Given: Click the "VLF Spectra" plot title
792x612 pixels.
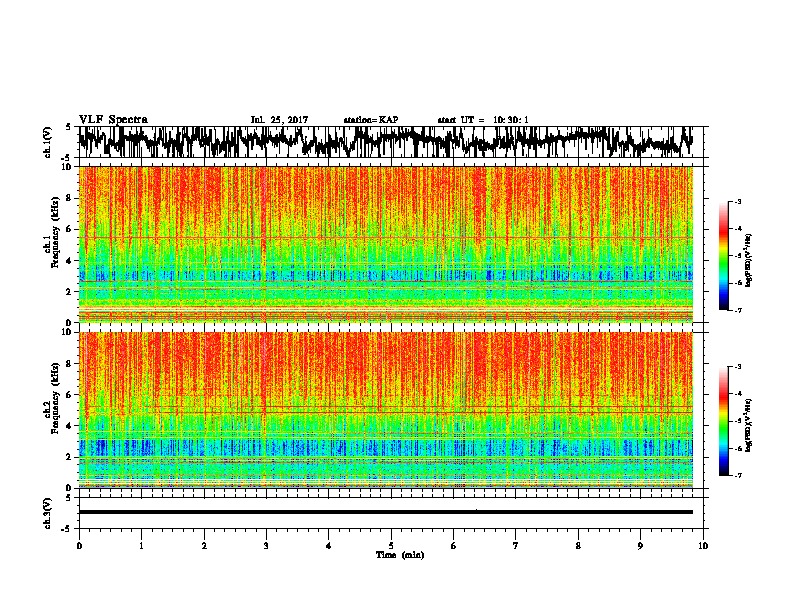Looking at the screenshot, I should pos(113,120).
